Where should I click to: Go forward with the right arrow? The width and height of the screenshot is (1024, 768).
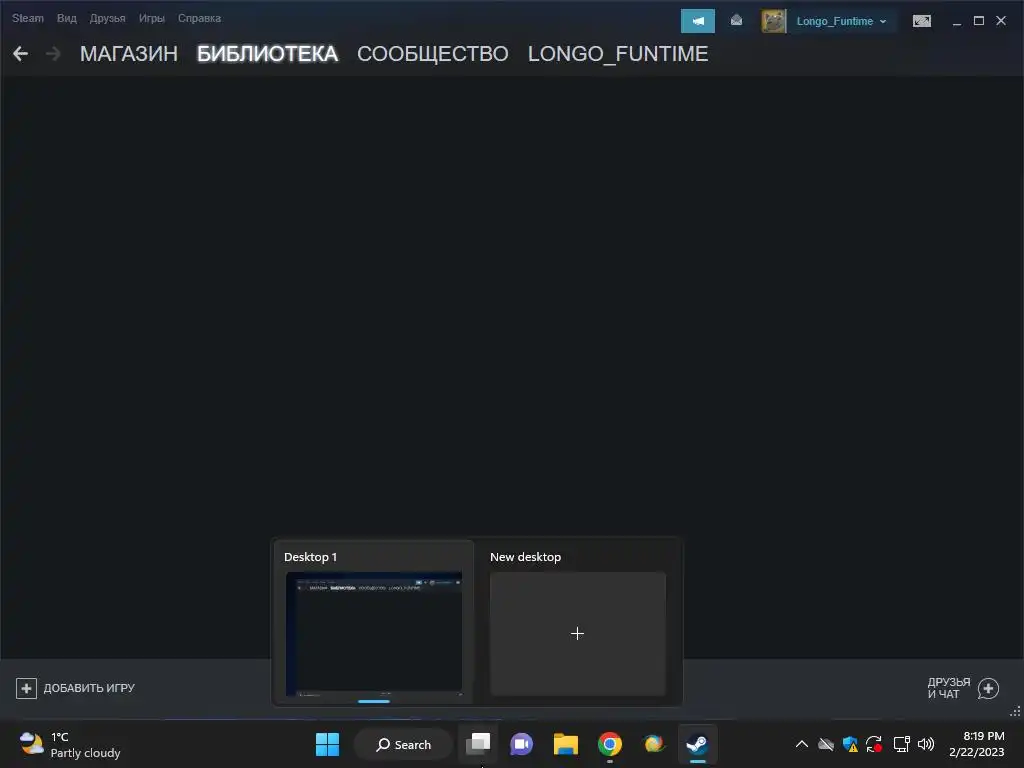pyautogui.click(x=54, y=54)
